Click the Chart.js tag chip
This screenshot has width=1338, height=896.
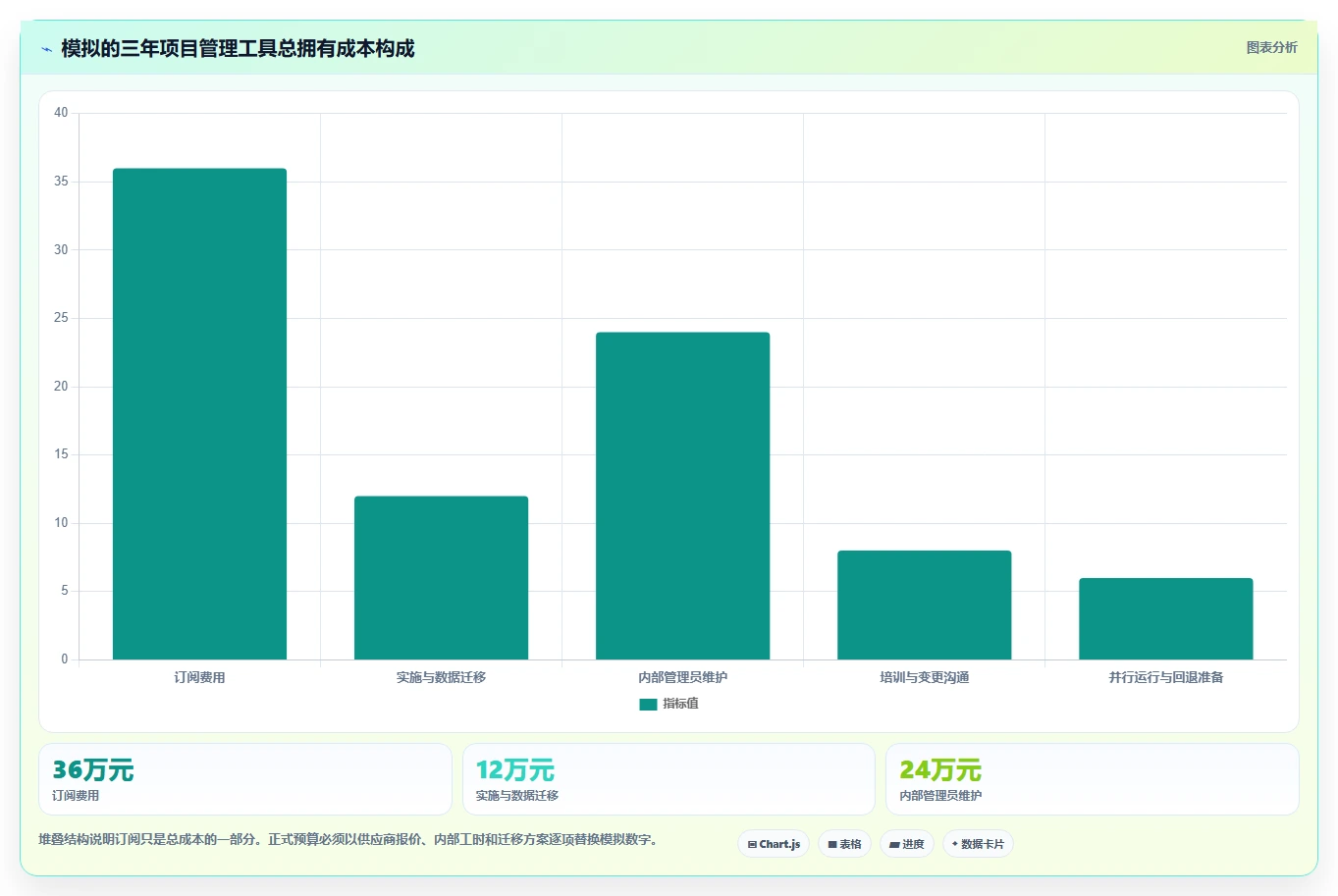(774, 844)
